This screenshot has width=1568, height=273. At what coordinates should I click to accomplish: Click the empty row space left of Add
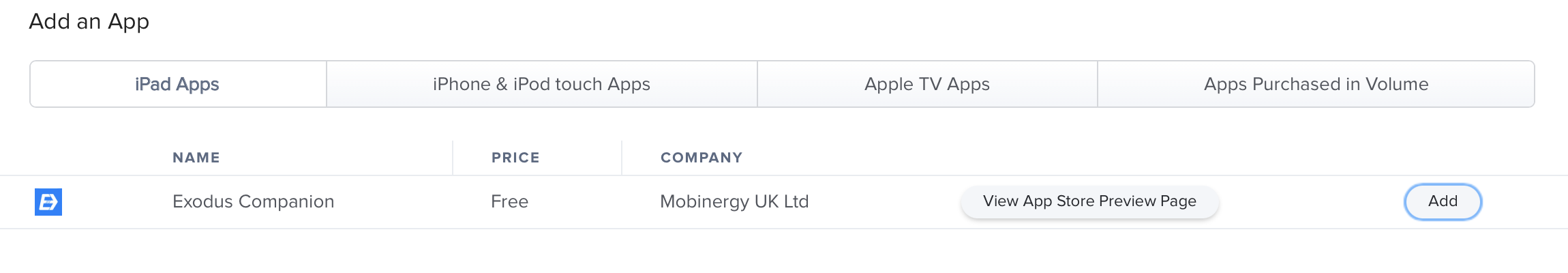click(1311, 202)
